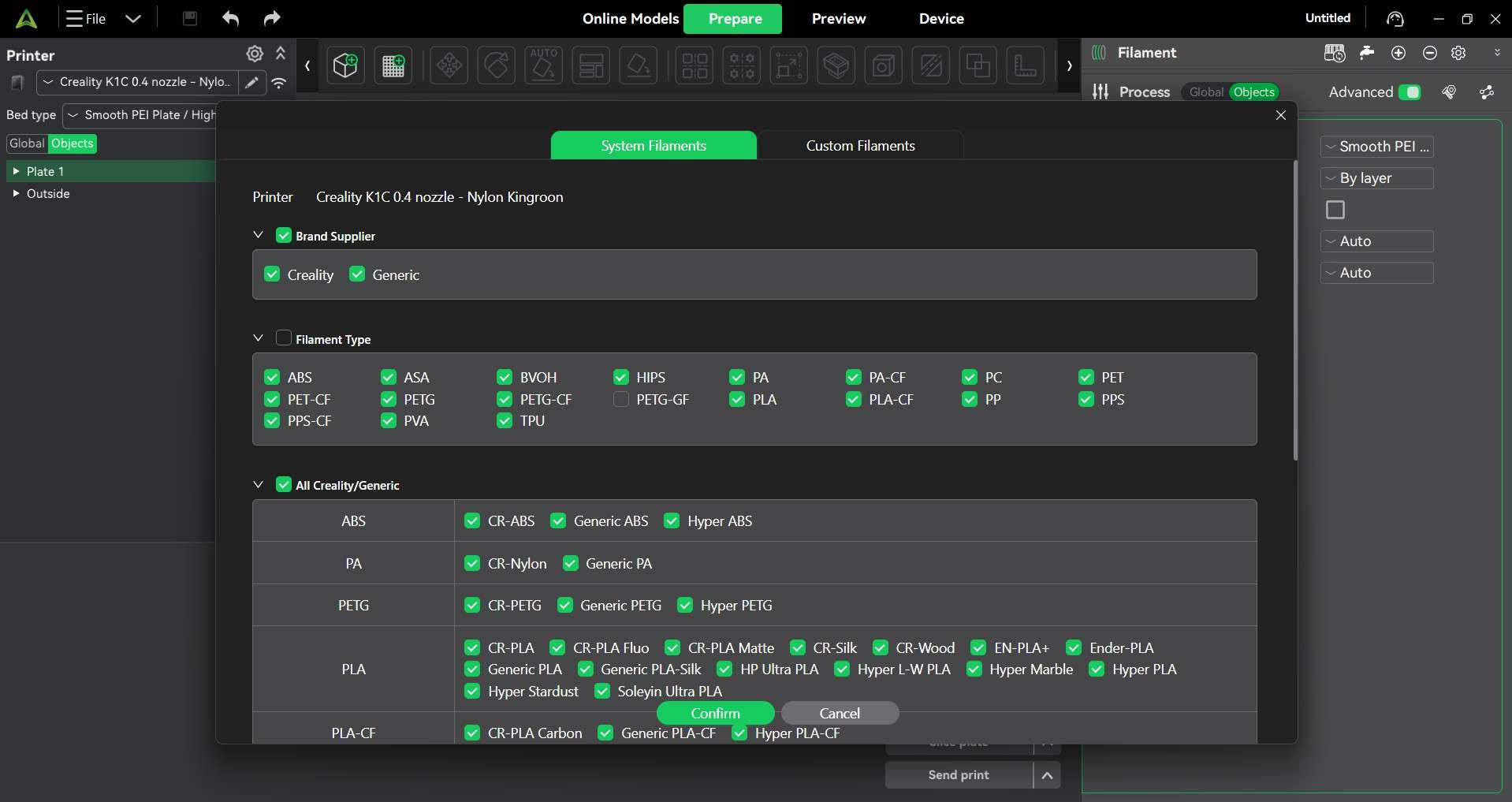Click the Add plate grid icon
1512x802 pixels.
click(x=393, y=65)
